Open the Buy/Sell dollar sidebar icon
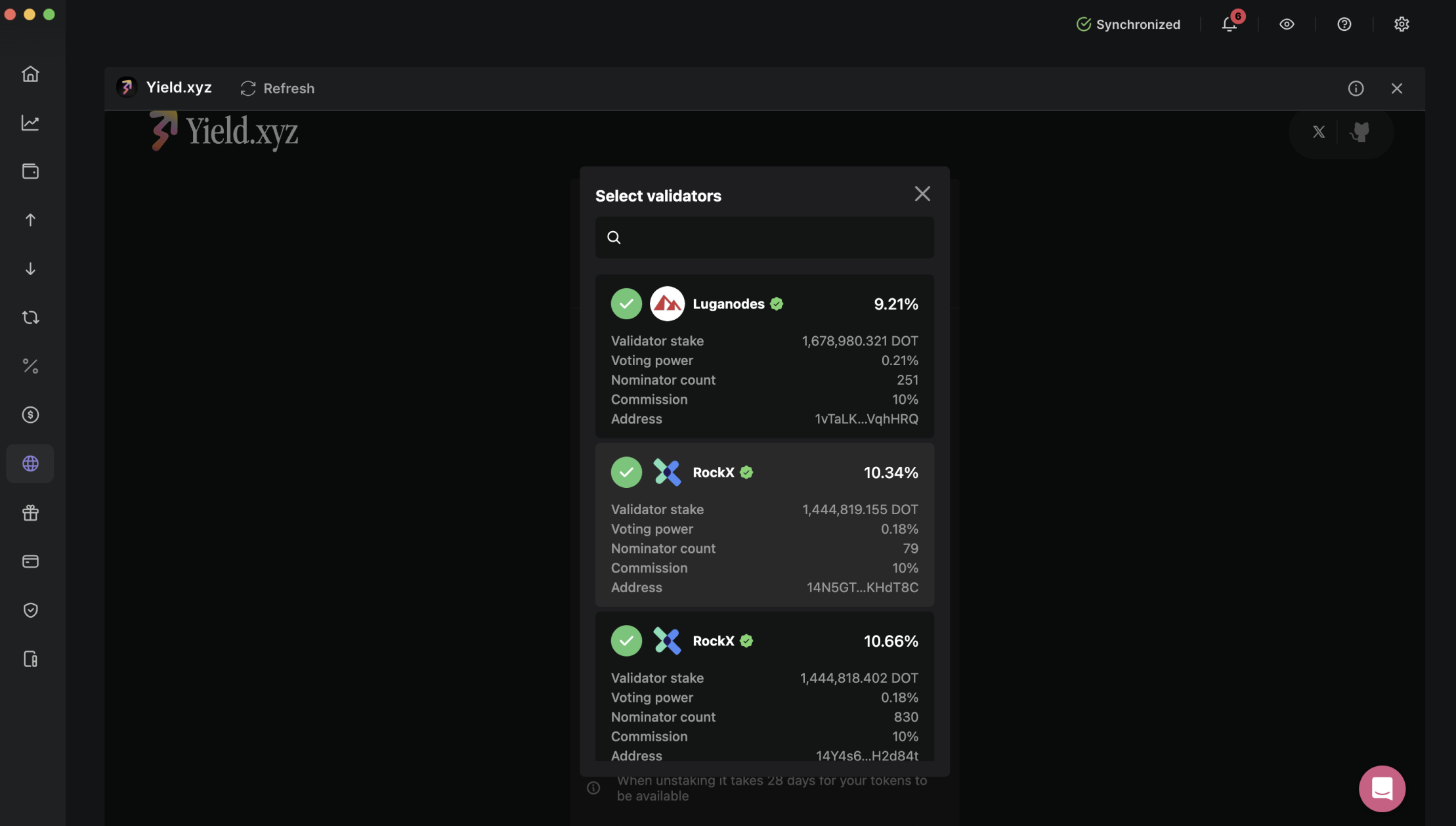1456x826 pixels. click(30, 415)
